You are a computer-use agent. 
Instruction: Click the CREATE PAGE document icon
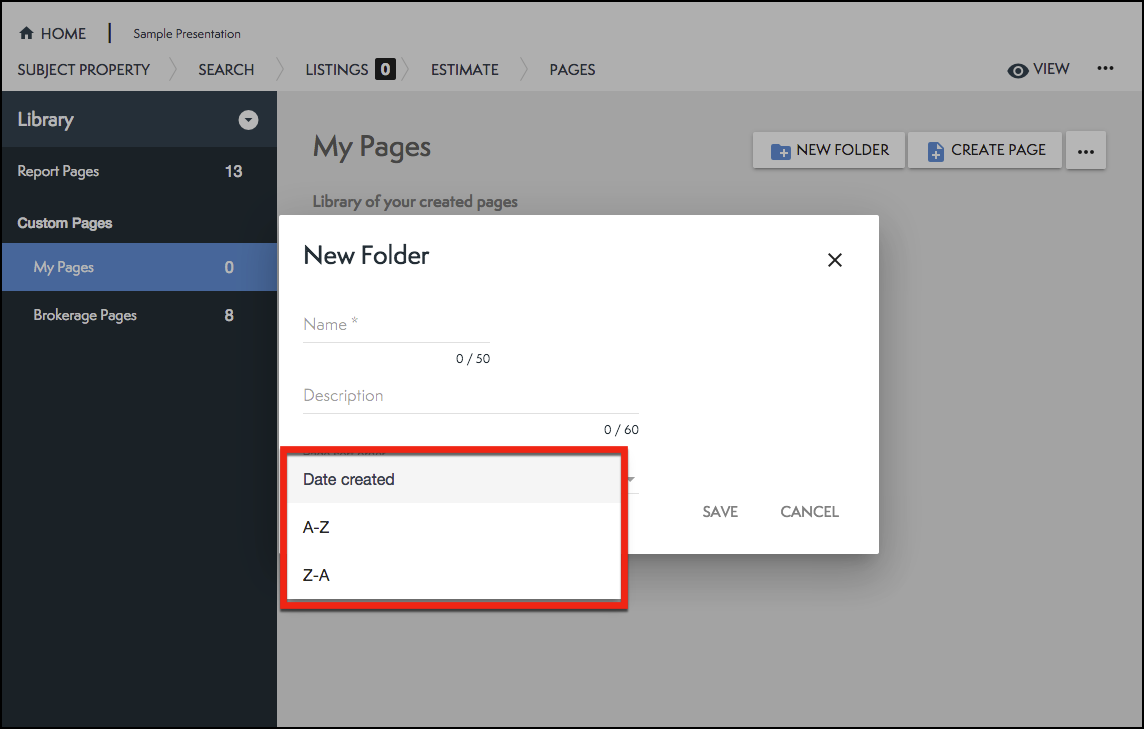pos(935,151)
